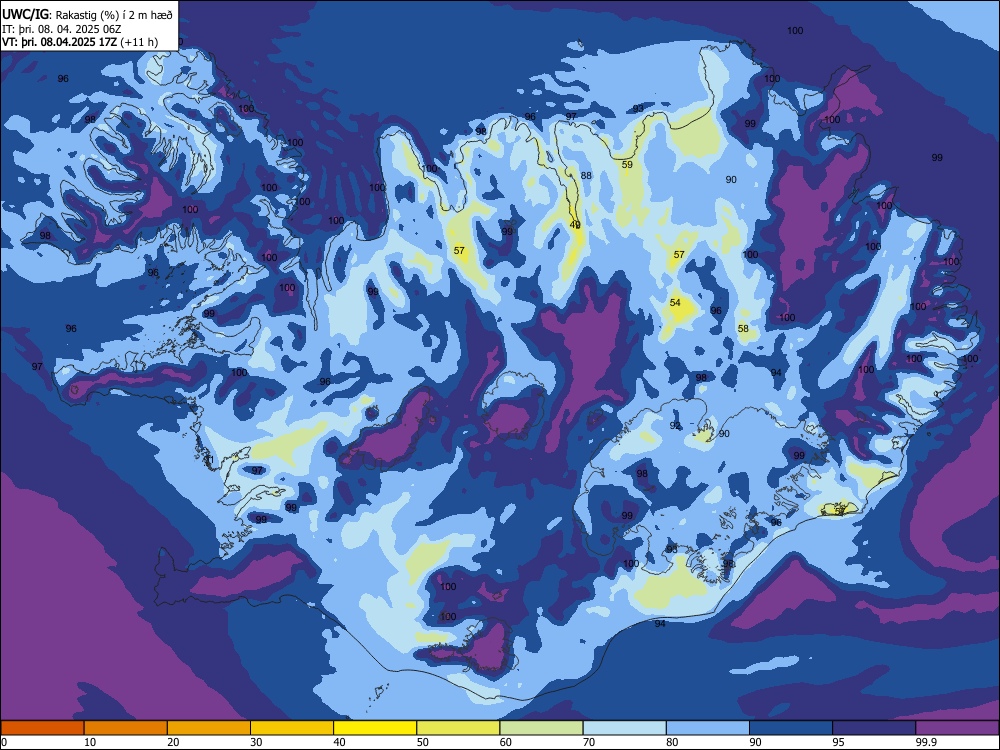The width and height of the screenshot is (1000, 750).
Task: Click the legend tick label '70'
Action: click(x=589, y=742)
